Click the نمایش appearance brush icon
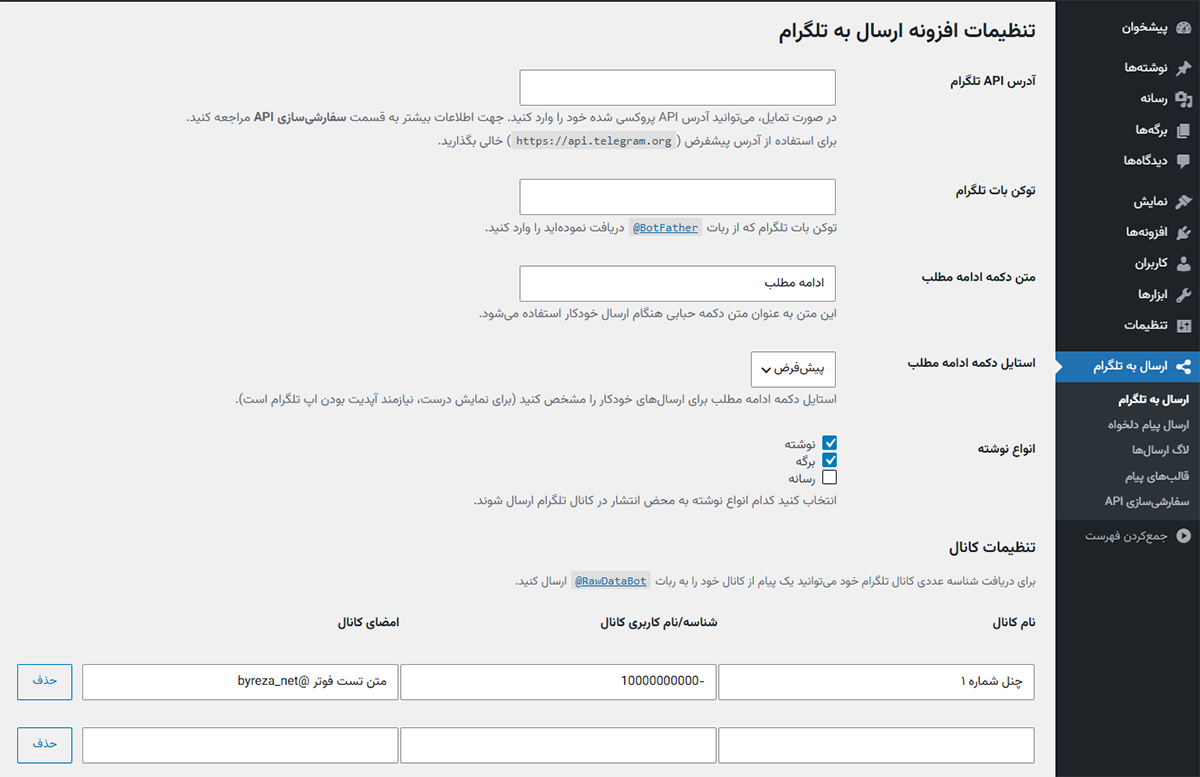Viewport: 1200px width, 777px height. [1183, 202]
